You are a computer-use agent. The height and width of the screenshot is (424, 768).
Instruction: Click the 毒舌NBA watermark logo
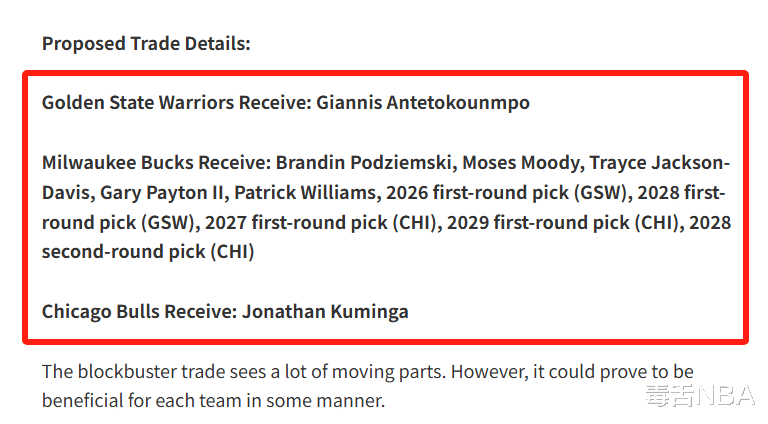700,396
